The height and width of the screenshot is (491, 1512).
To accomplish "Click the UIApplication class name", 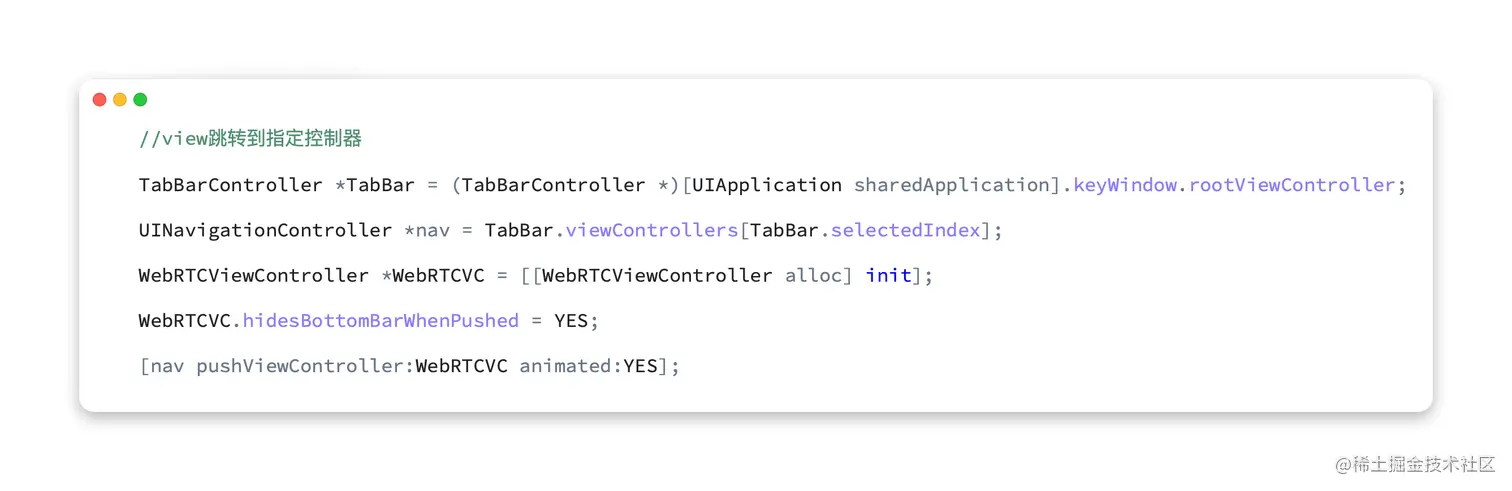I will coord(767,185).
